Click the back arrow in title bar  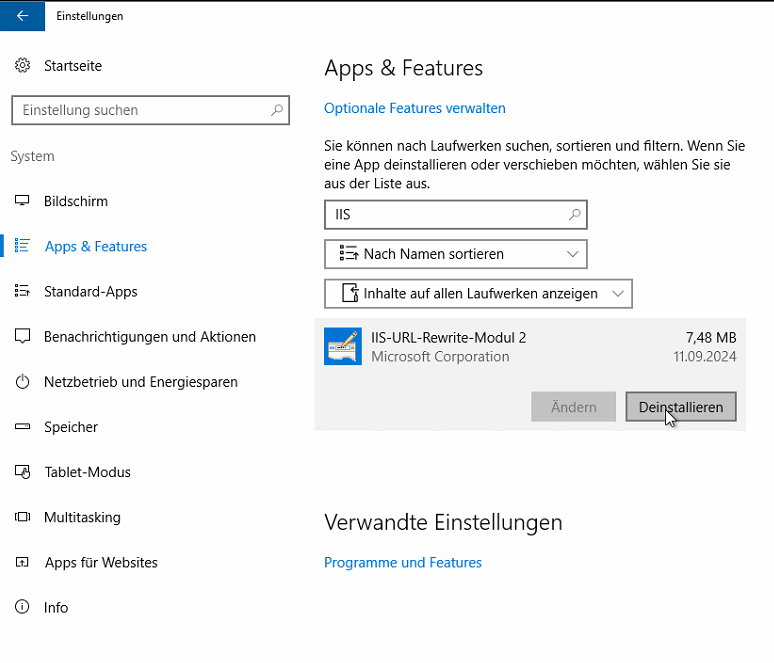pos(22,16)
